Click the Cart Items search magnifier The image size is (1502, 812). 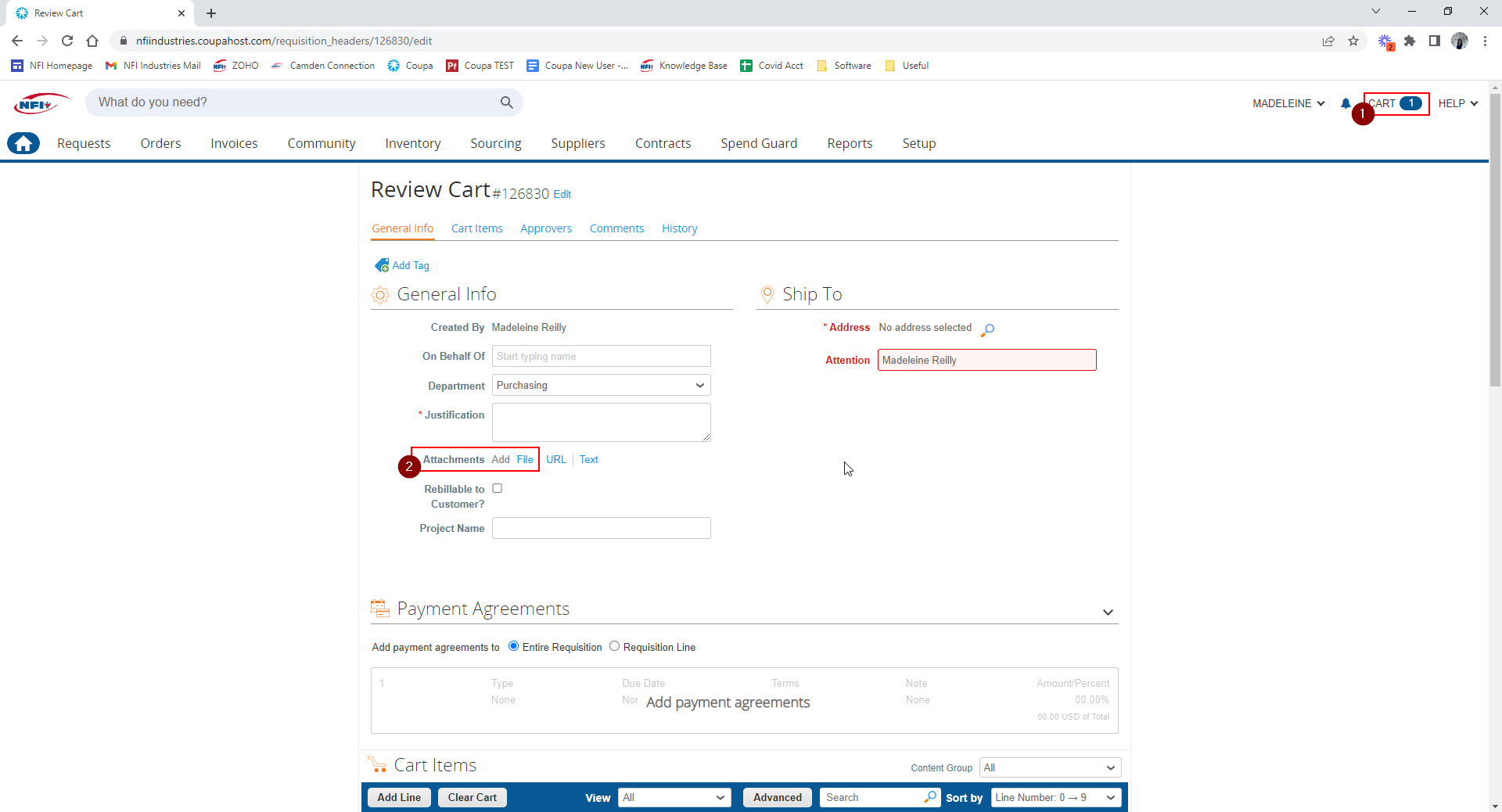(930, 797)
